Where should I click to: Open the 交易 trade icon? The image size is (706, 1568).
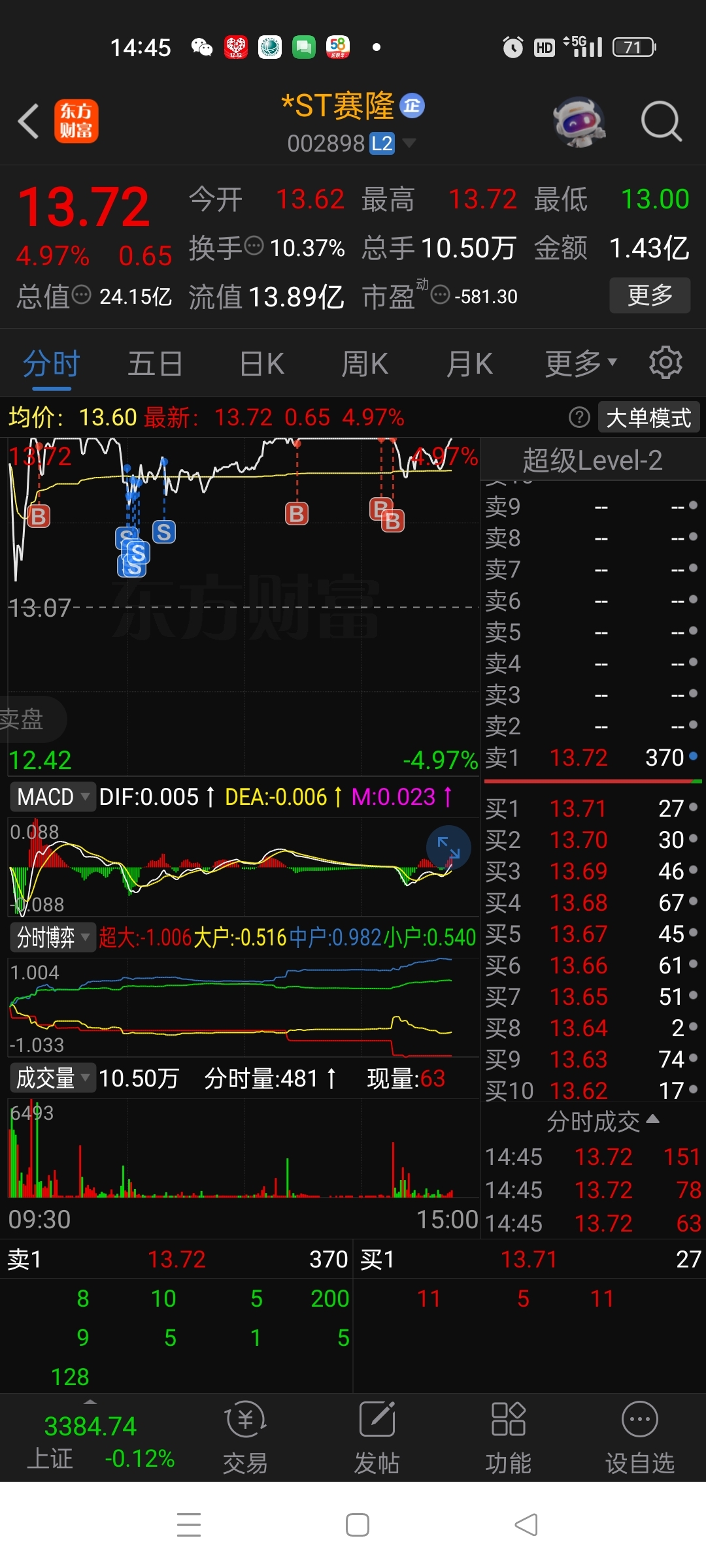[245, 1439]
